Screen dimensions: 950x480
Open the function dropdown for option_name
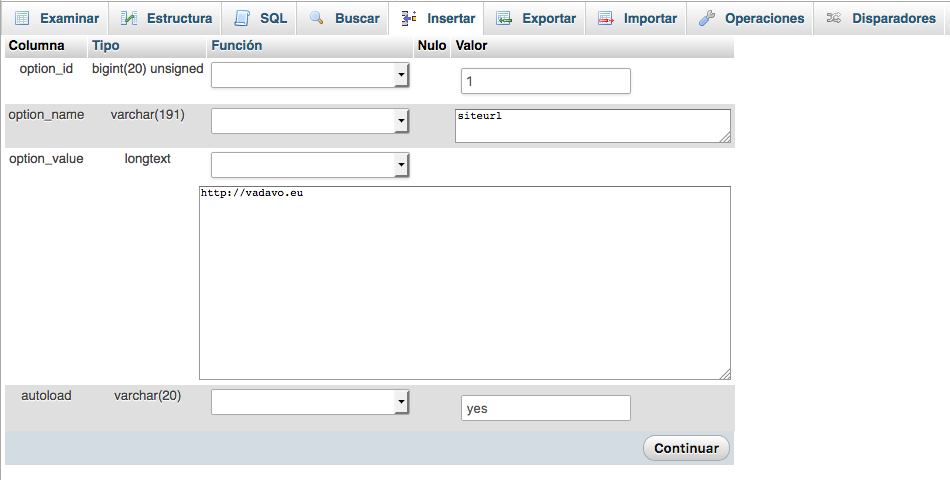pyautogui.click(x=310, y=121)
